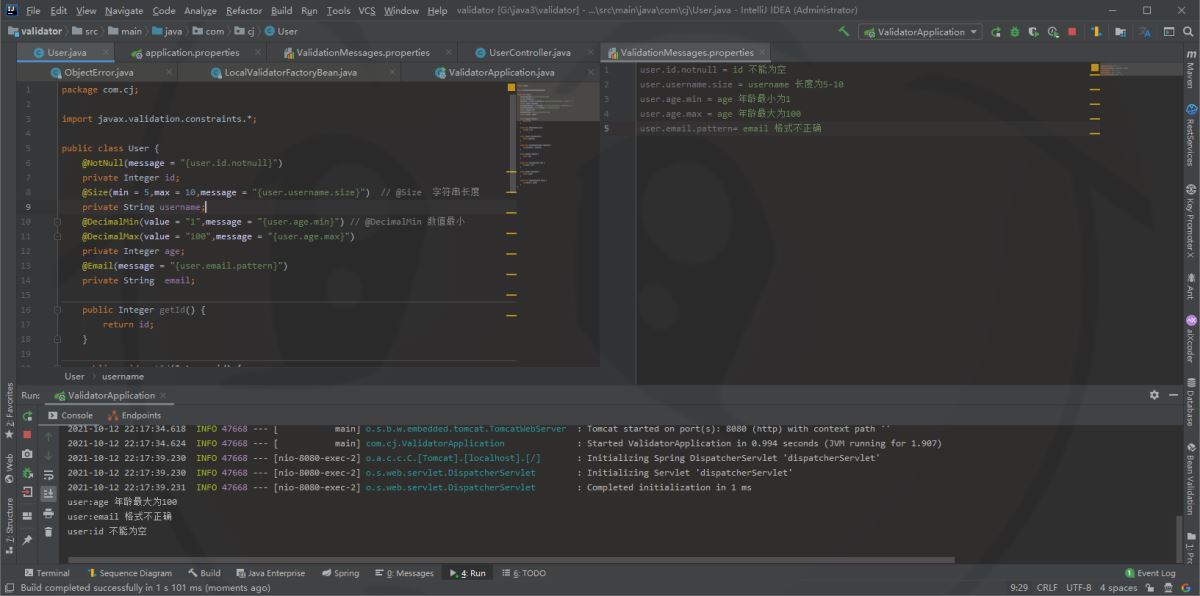Click the Dump Threads camera icon
1200x596 pixels.
tap(28, 454)
